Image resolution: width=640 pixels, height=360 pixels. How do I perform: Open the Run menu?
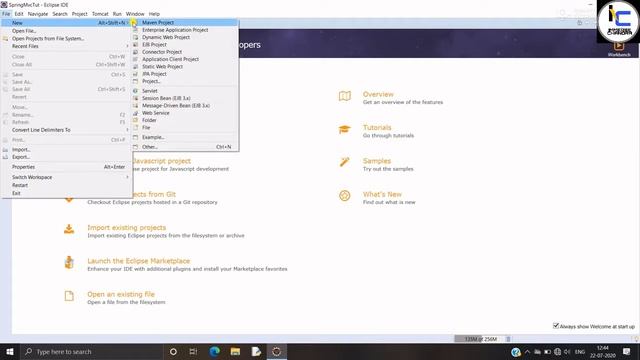pyautogui.click(x=117, y=14)
